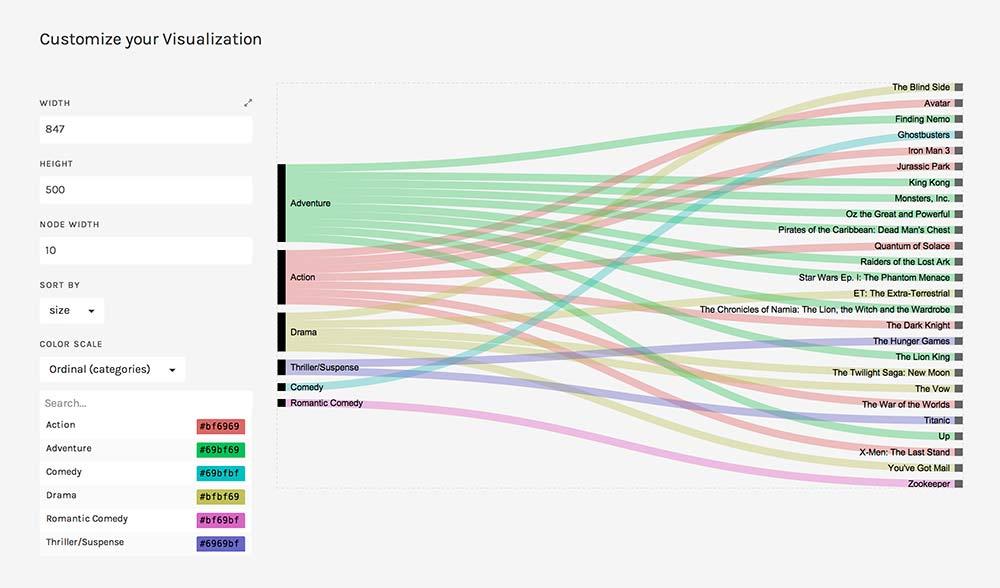Click the gray node square beside Avatar

(958, 103)
